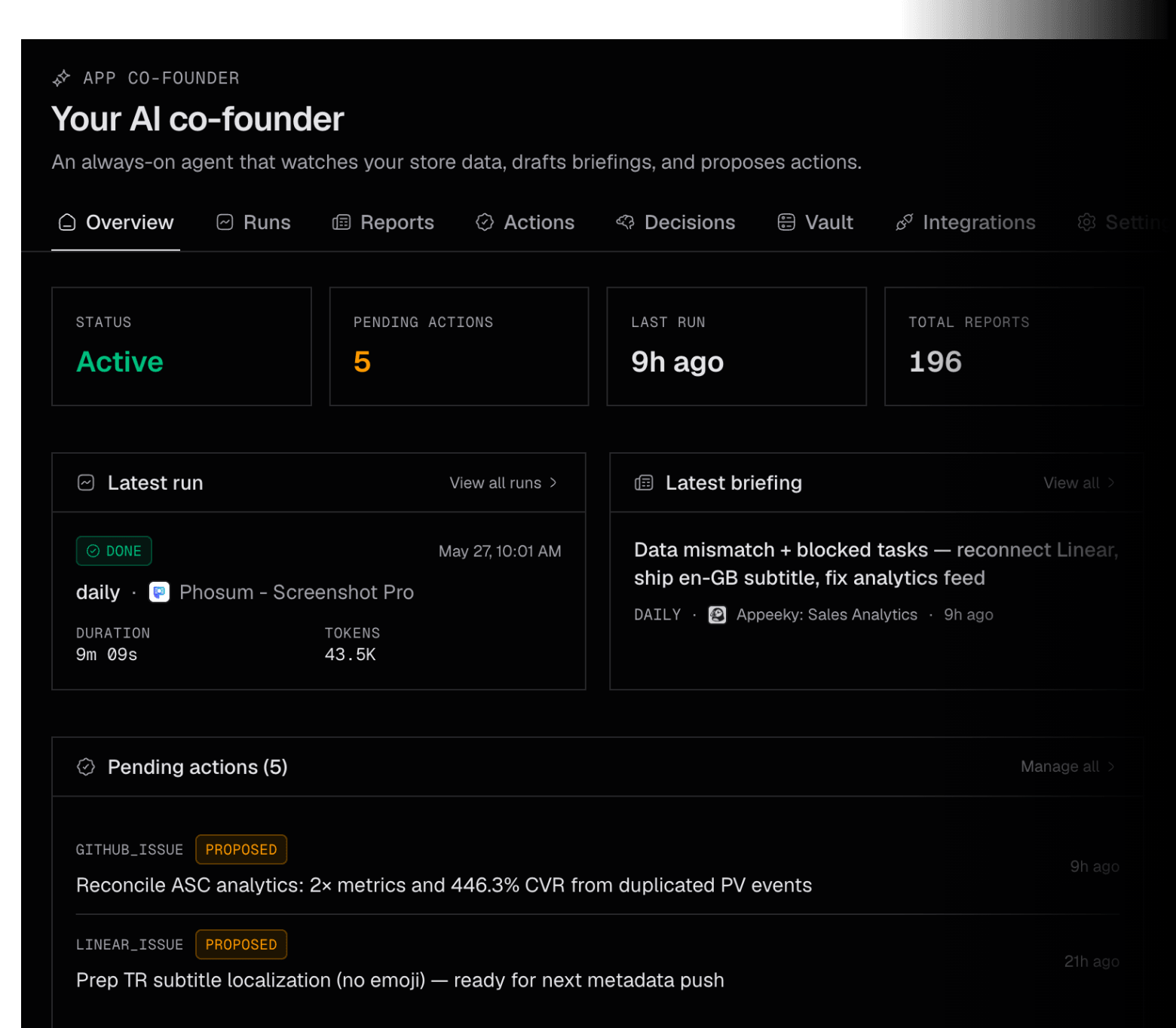Open the Reports tab
The image size is (1176, 1028).
[x=383, y=222]
